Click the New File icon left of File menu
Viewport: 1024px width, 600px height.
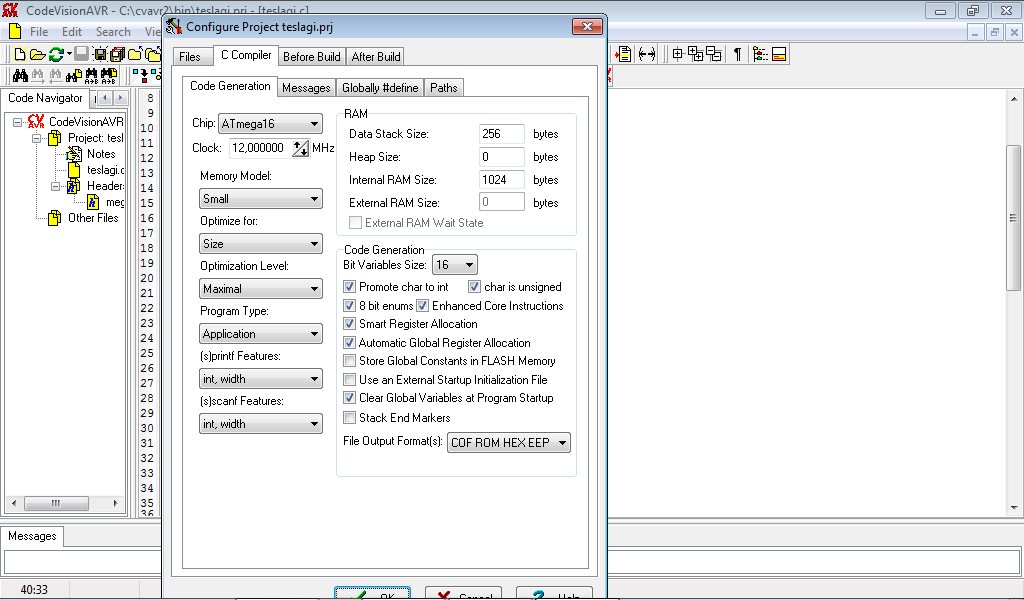[14, 31]
